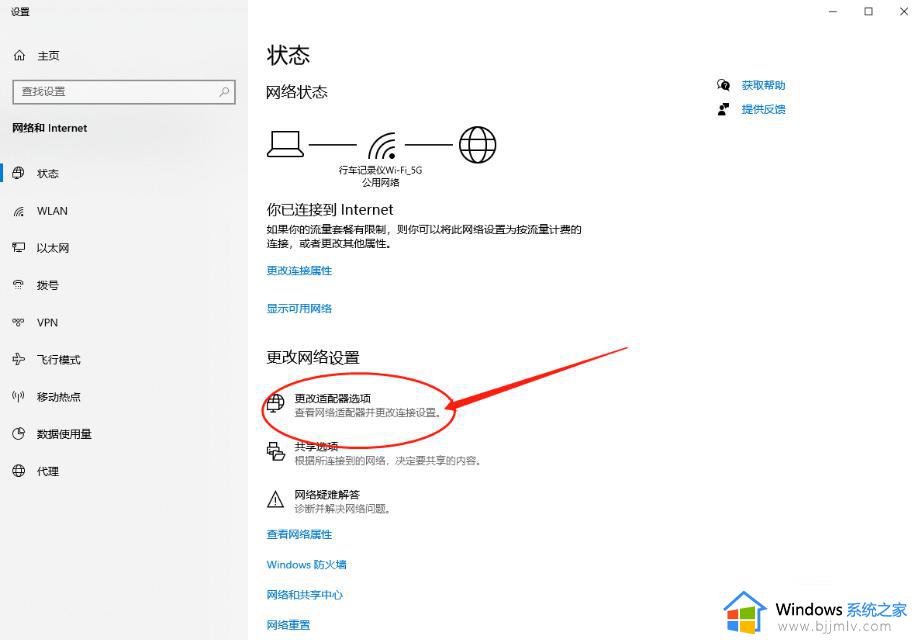Viewport: 912px width, 640px height.
Task: Open the 移动热点 mobile hotspot icon
Action: coord(18,397)
